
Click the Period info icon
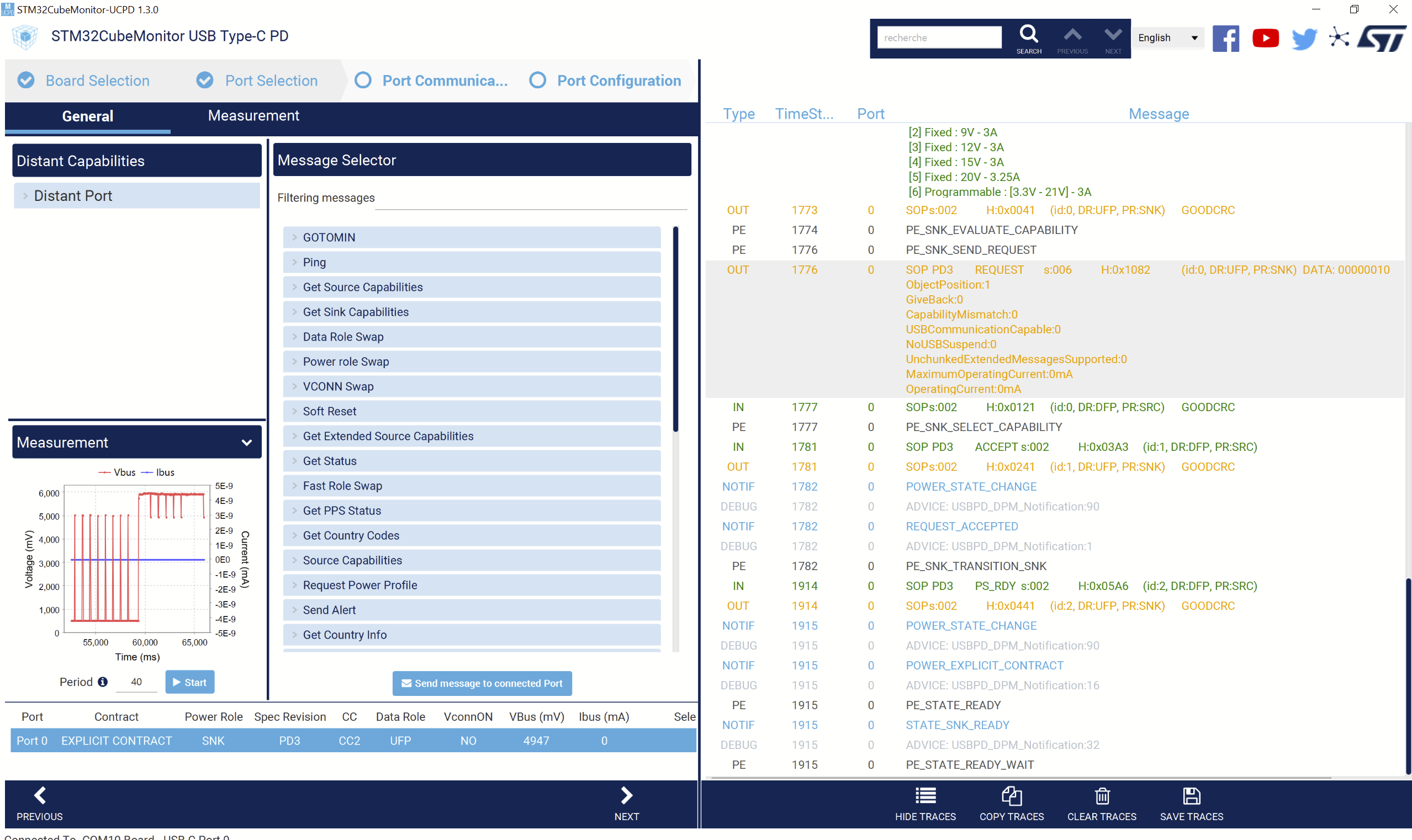click(x=103, y=682)
